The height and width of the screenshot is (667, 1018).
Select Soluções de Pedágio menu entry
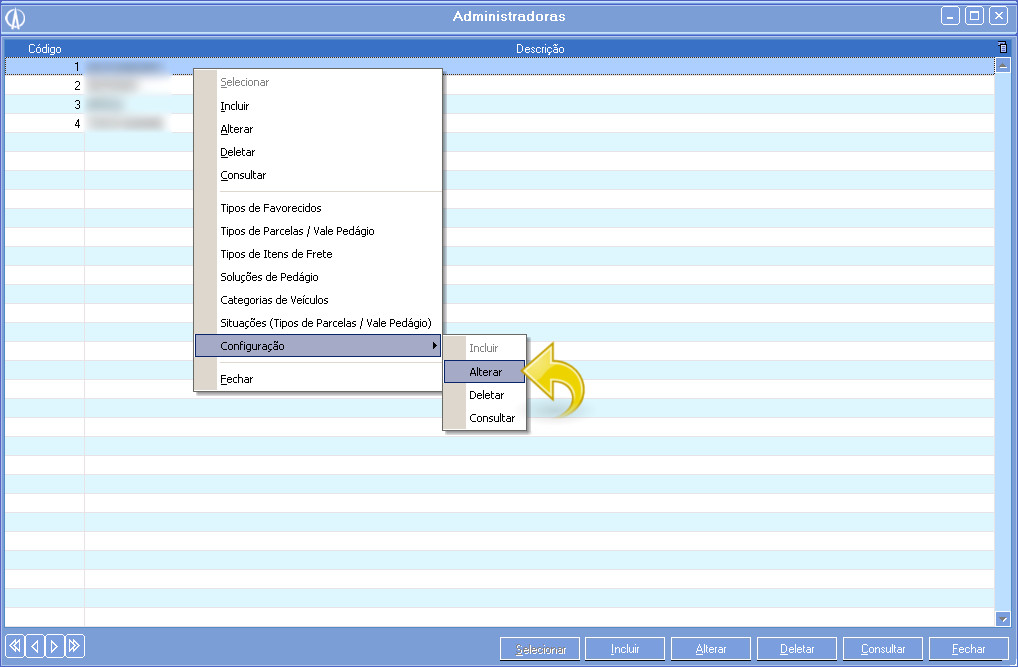click(269, 277)
